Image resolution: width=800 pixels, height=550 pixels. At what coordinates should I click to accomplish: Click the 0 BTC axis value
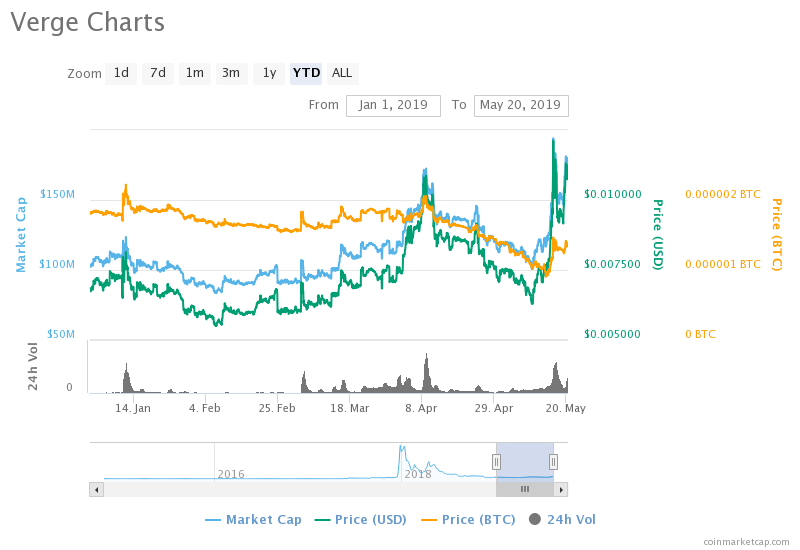pos(701,334)
